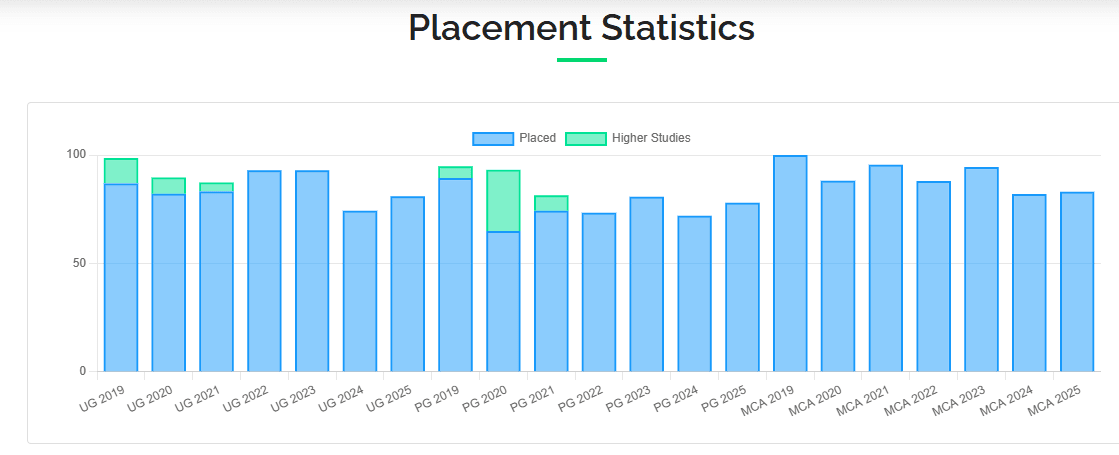This screenshot has height=455, width=1119.
Task: Click the UG 2025 bar
Action: tap(408, 284)
